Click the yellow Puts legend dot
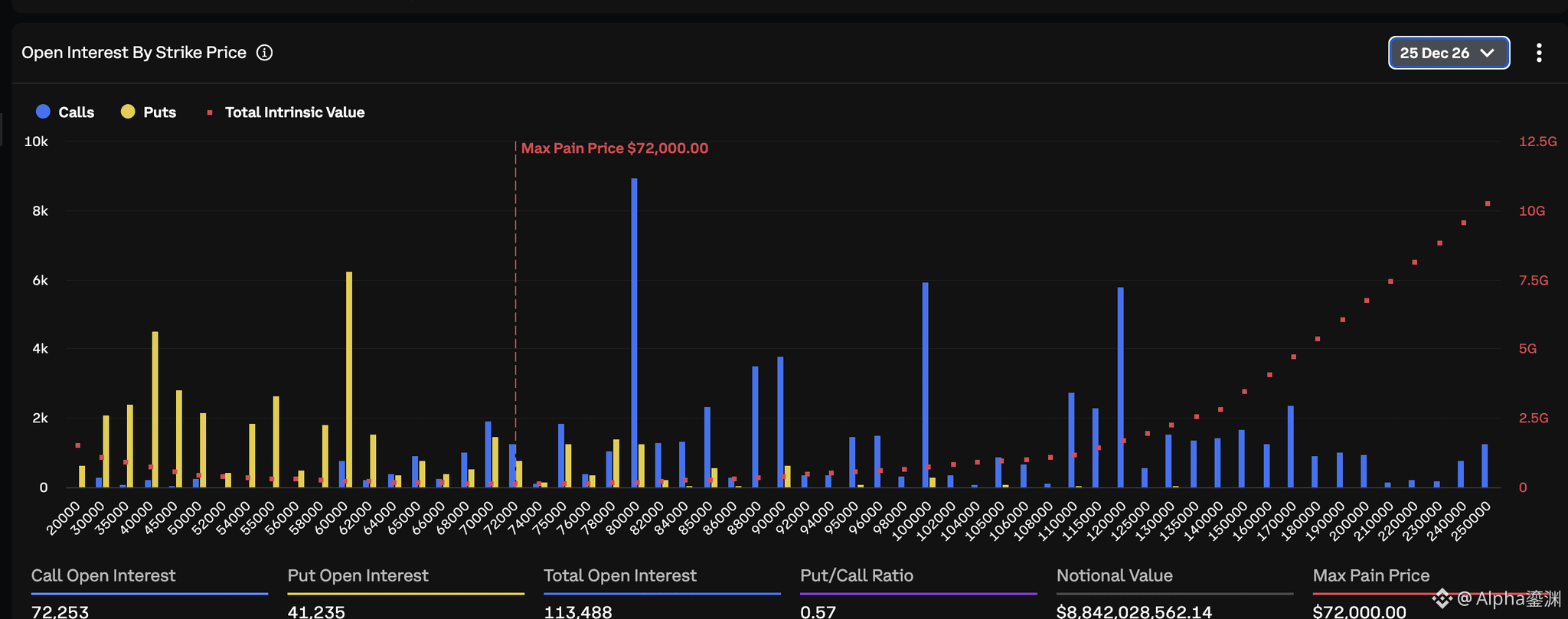1568x619 pixels. (x=128, y=112)
